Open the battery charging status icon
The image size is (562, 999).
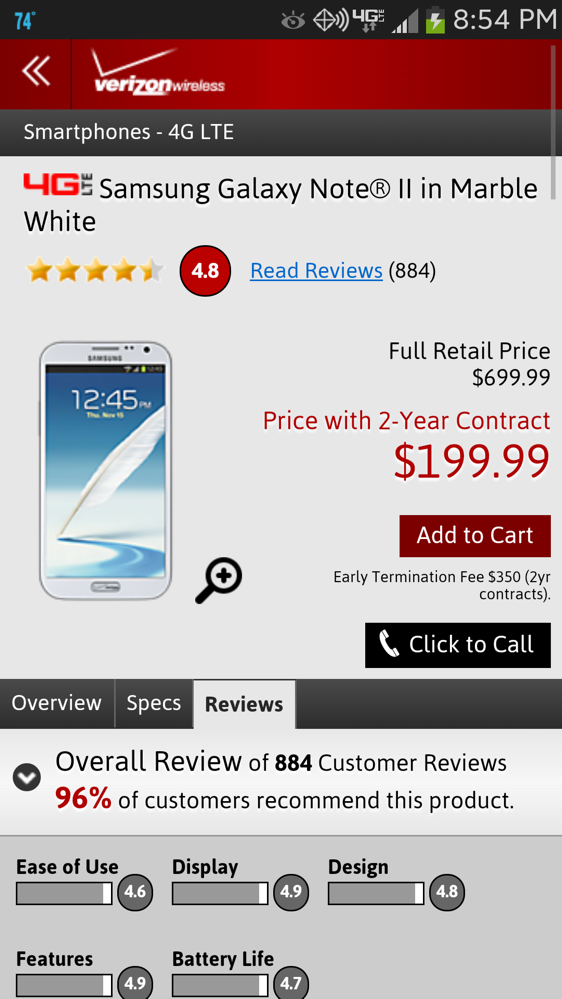pyautogui.click(x=435, y=20)
